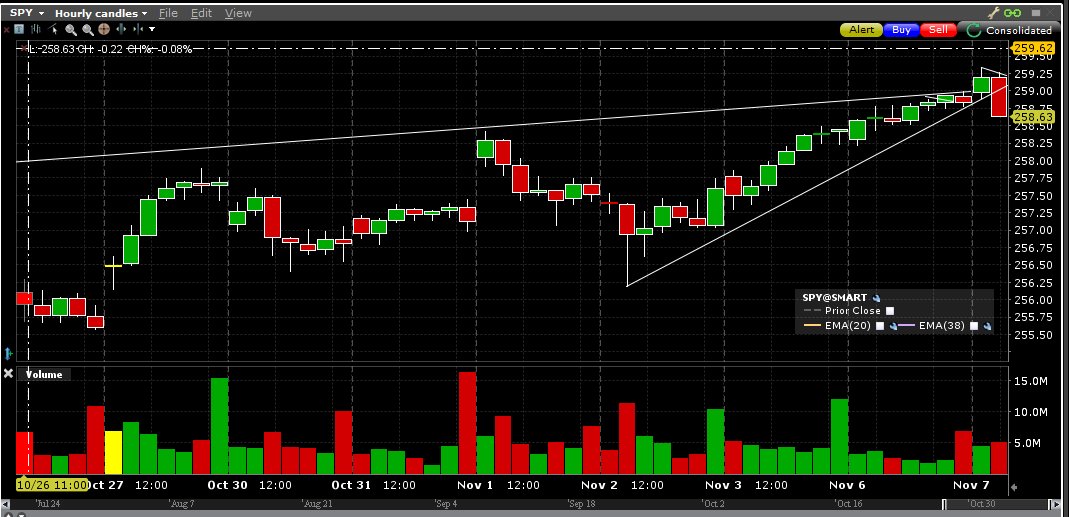1069x517 pixels.
Task: Click the Oct 30 date label
Action: tap(228, 485)
